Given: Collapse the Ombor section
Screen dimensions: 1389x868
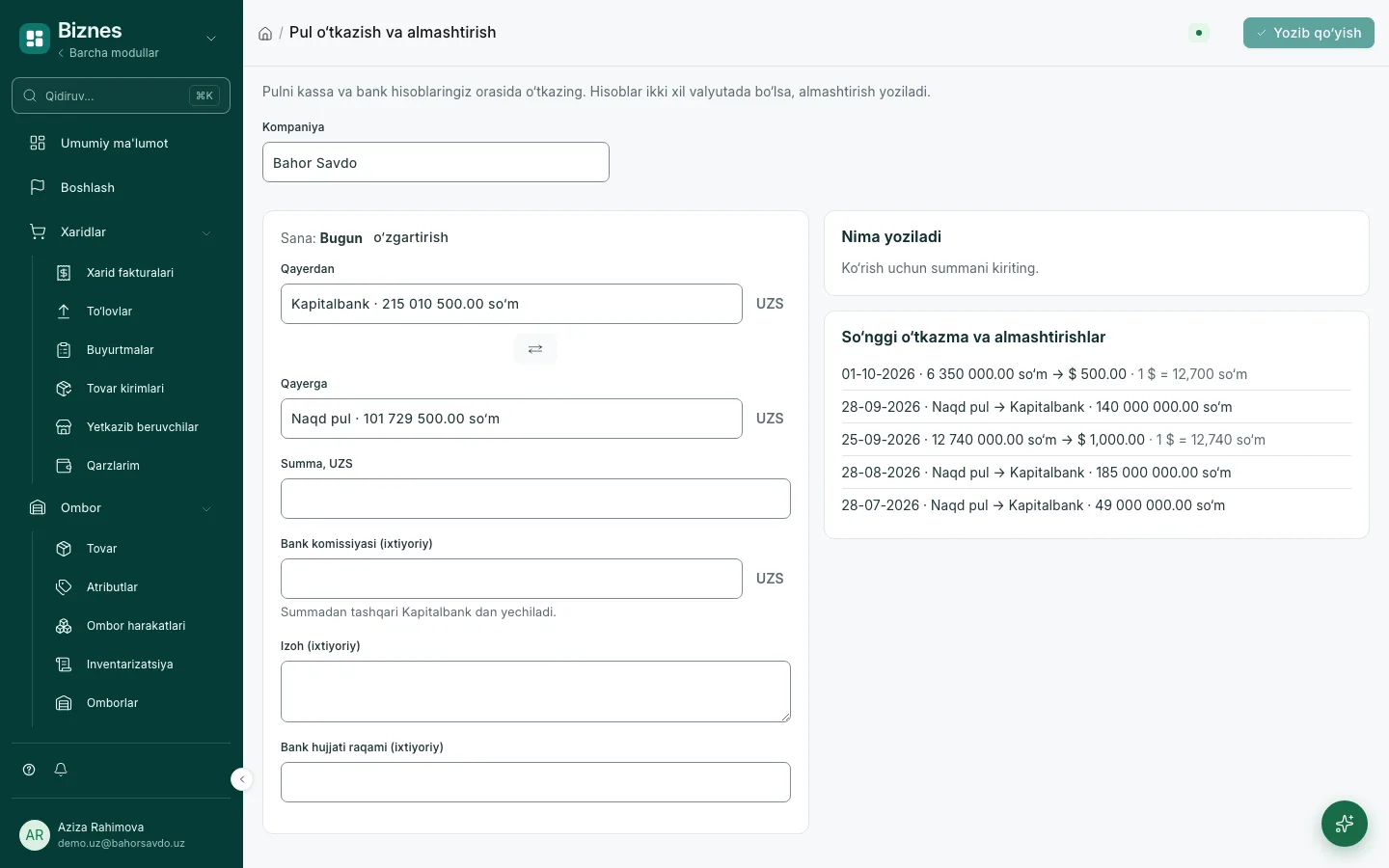Looking at the screenshot, I should tap(205, 508).
